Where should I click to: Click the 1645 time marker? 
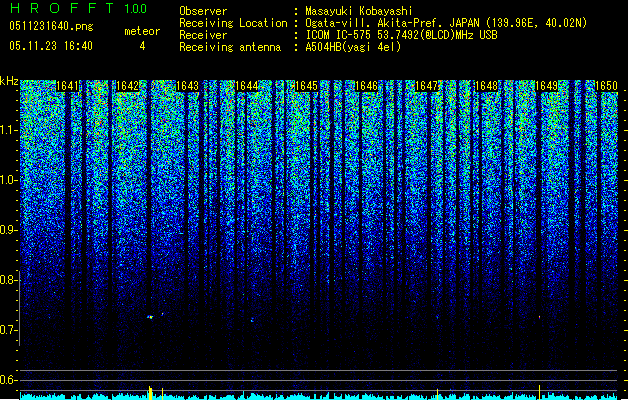(306, 86)
